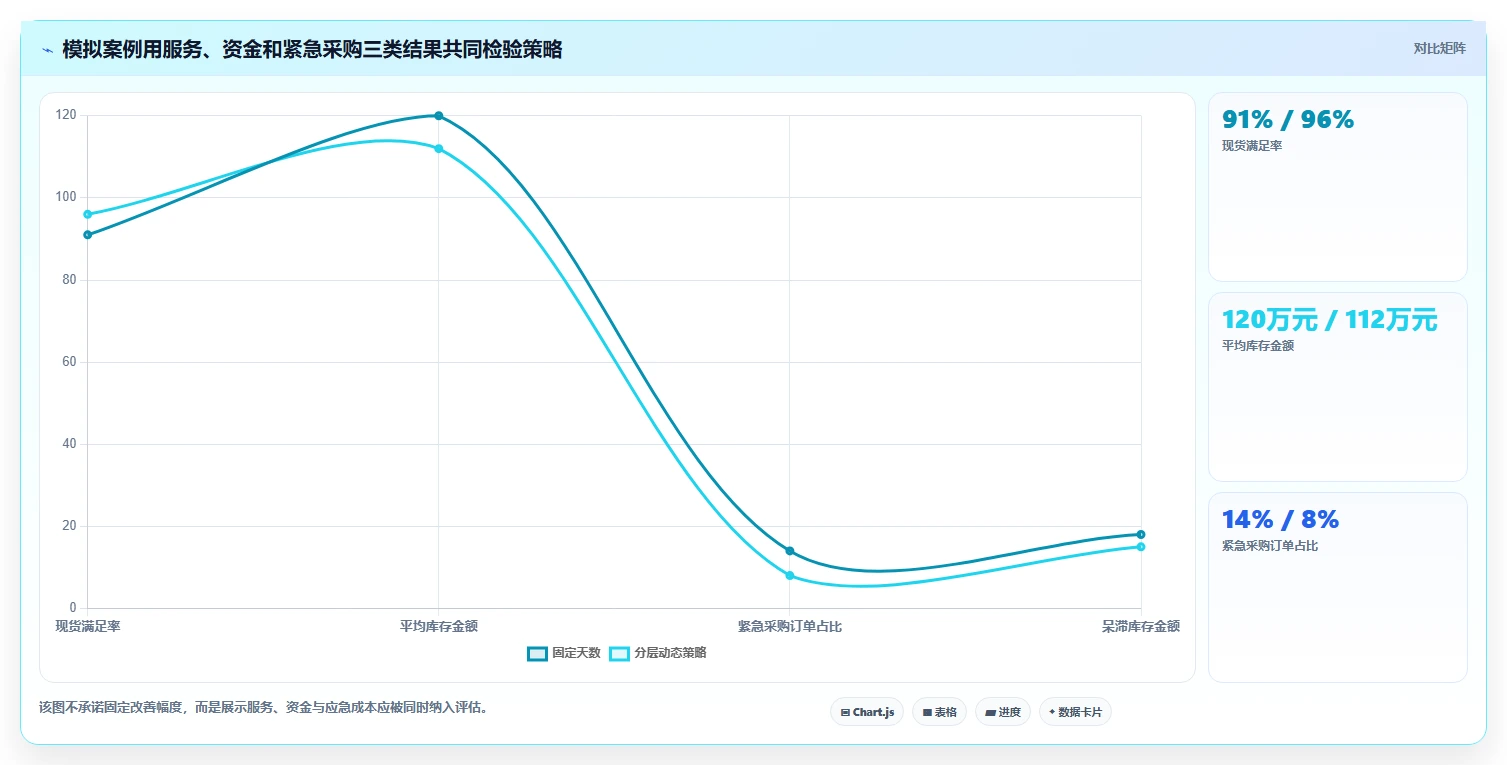This screenshot has height=765, width=1507.
Task: Click 分层动态策略 data point at 现货满足率
Action: point(88,214)
